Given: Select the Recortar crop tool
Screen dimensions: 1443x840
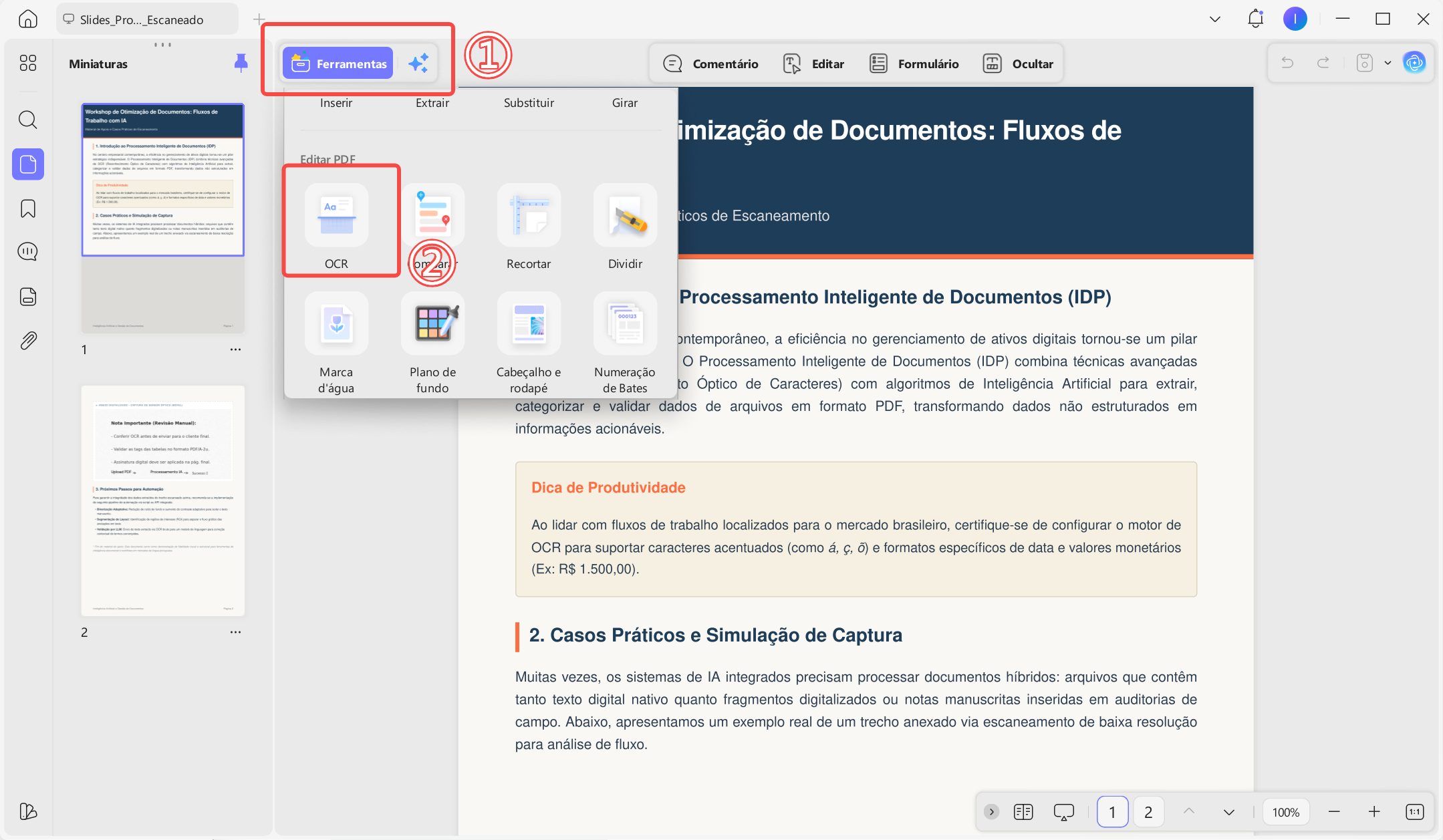Looking at the screenshot, I should click(x=529, y=226).
